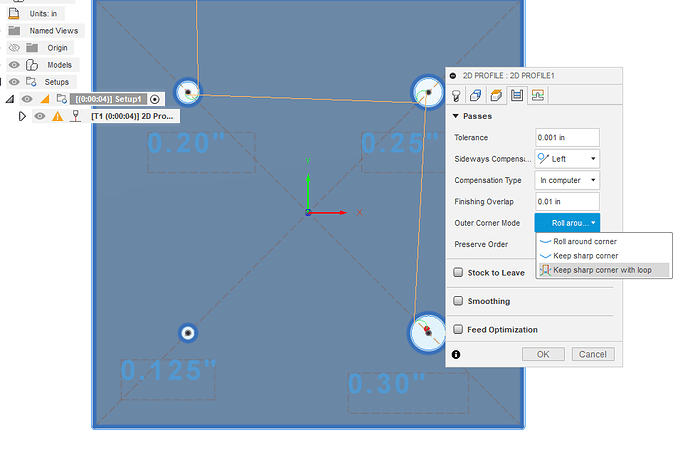The height and width of the screenshot is (476, 690).
Task: Collapse the 2D Profile dialog with minus icon
Action: pyautogui.click(x=453, y=76)
